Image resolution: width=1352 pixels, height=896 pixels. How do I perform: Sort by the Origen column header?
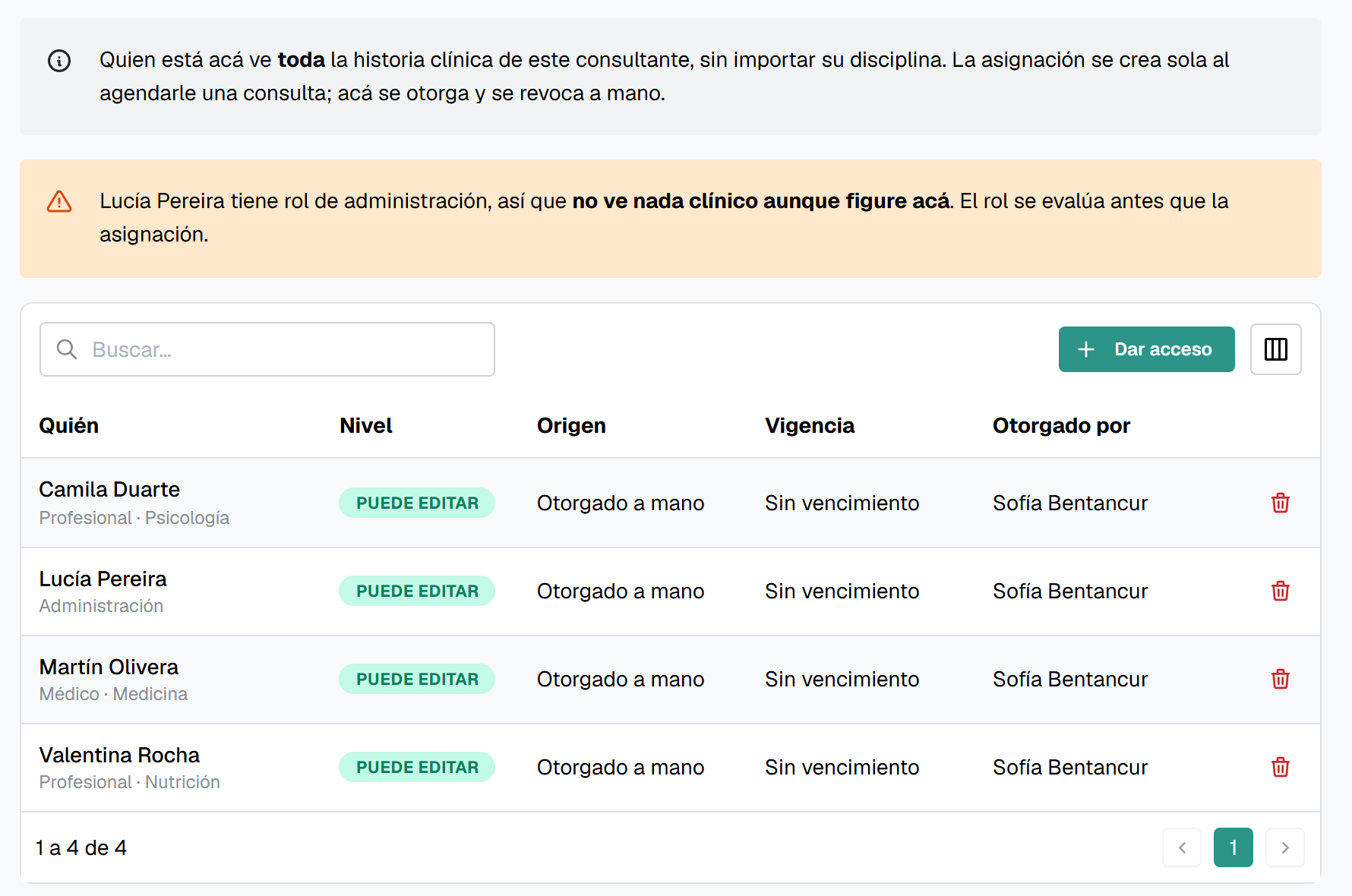coord(571,425)
